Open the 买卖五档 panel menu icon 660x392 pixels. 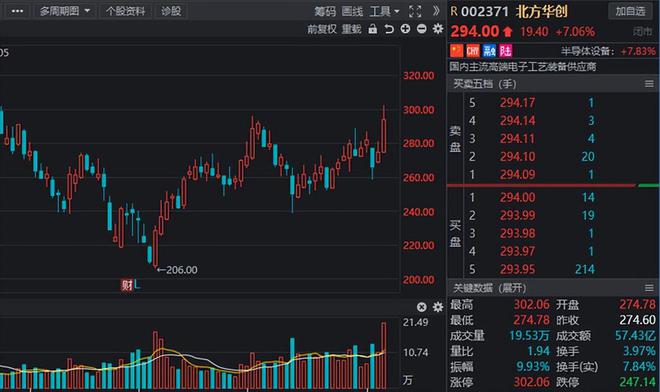(x=649, y=84)
